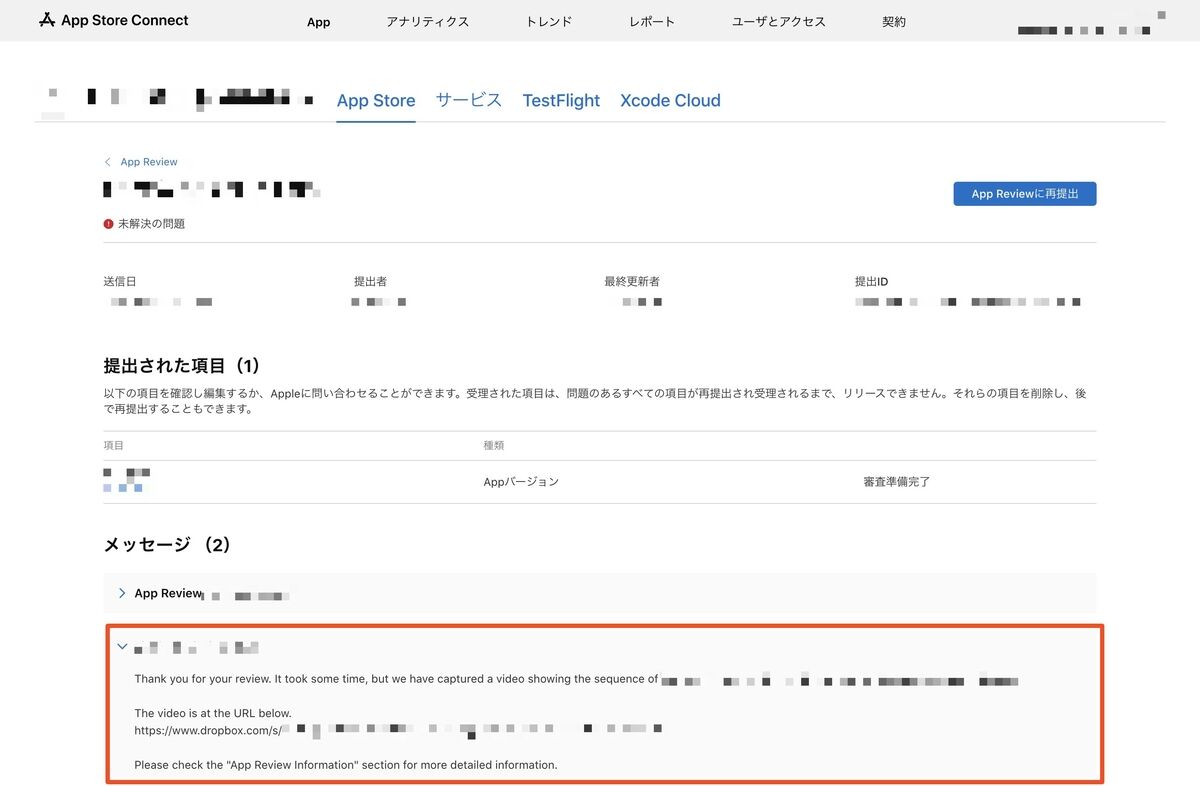Click the 種類 column header

(494, 445)
